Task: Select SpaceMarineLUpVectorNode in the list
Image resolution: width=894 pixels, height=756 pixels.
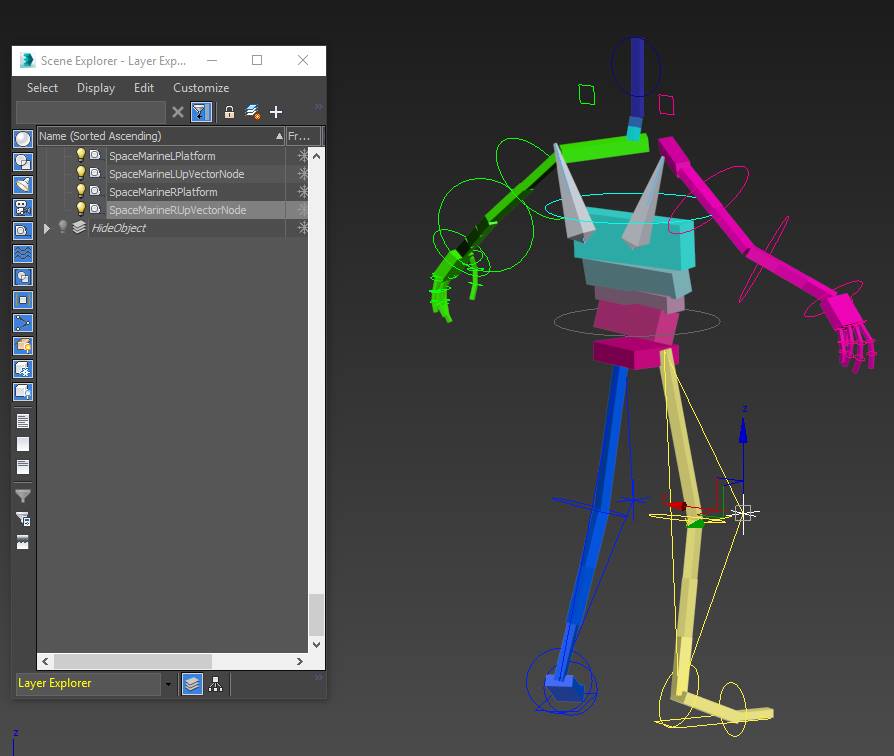Action: [176, 174]
